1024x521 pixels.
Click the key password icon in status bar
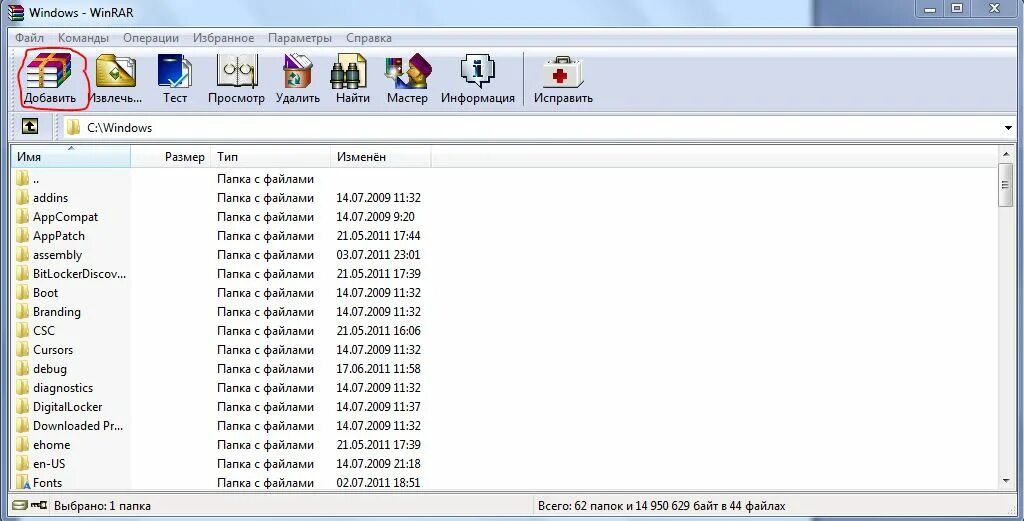click(x=39, y=505)
